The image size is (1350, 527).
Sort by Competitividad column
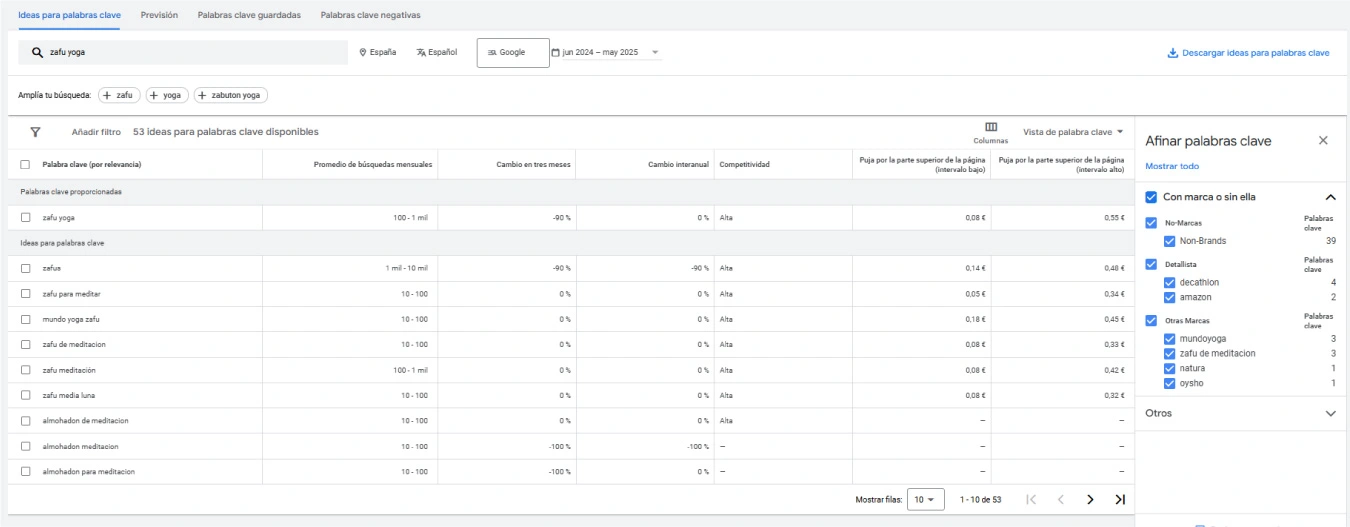(x=745, y=165)
